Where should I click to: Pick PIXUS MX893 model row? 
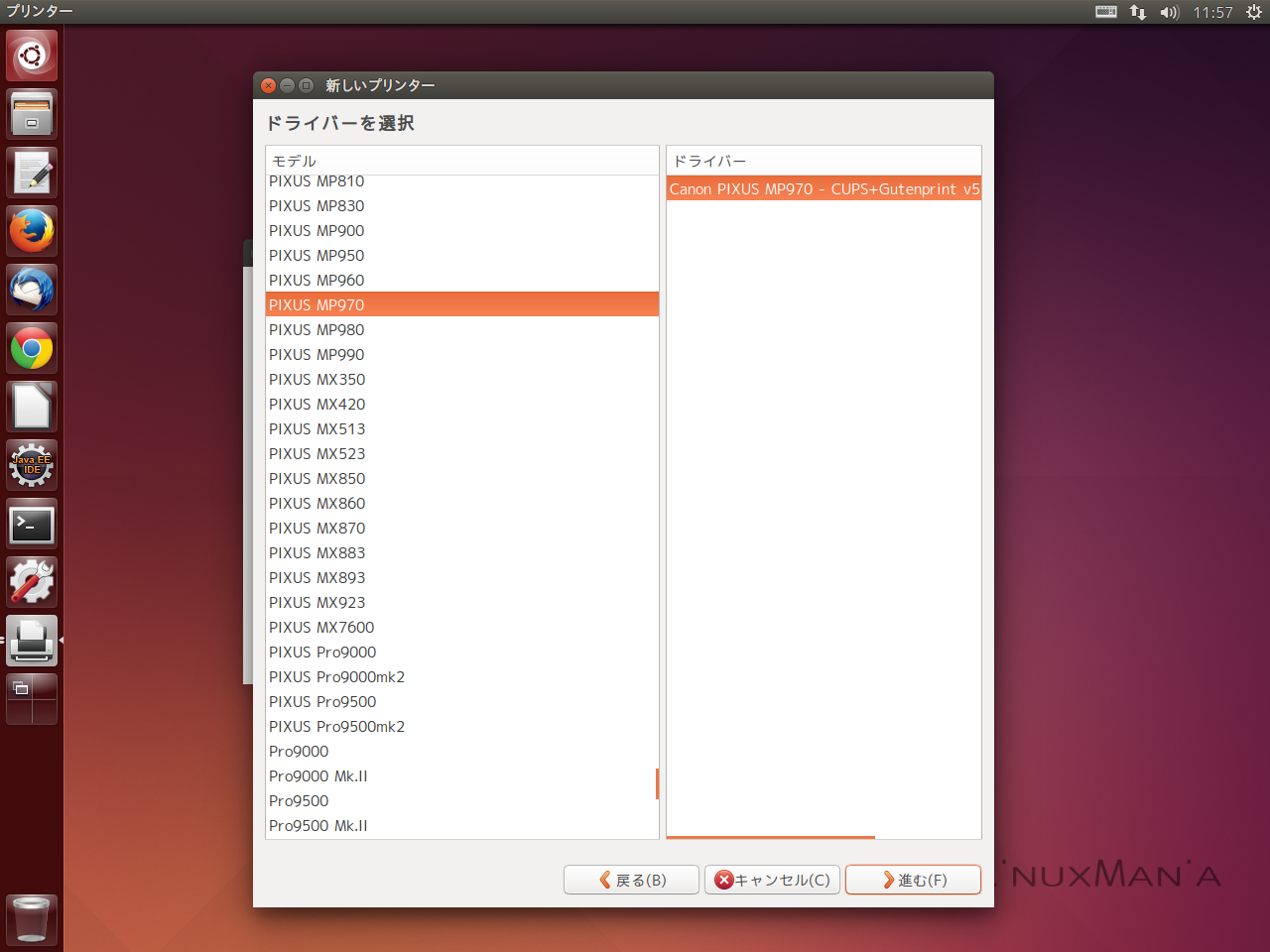coord(462,577)
